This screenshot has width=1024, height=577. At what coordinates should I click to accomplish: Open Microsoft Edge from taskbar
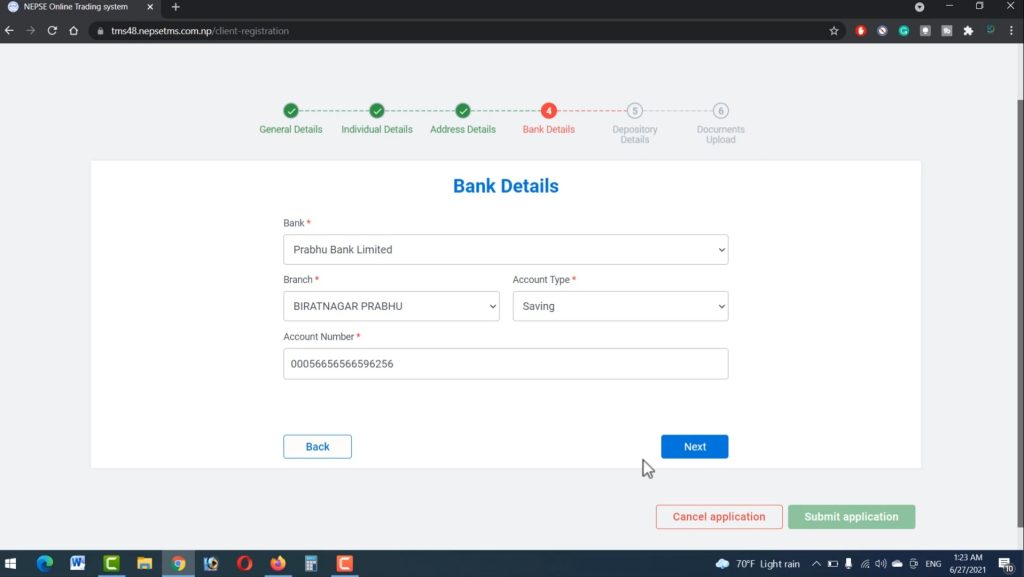click(44, 563)
